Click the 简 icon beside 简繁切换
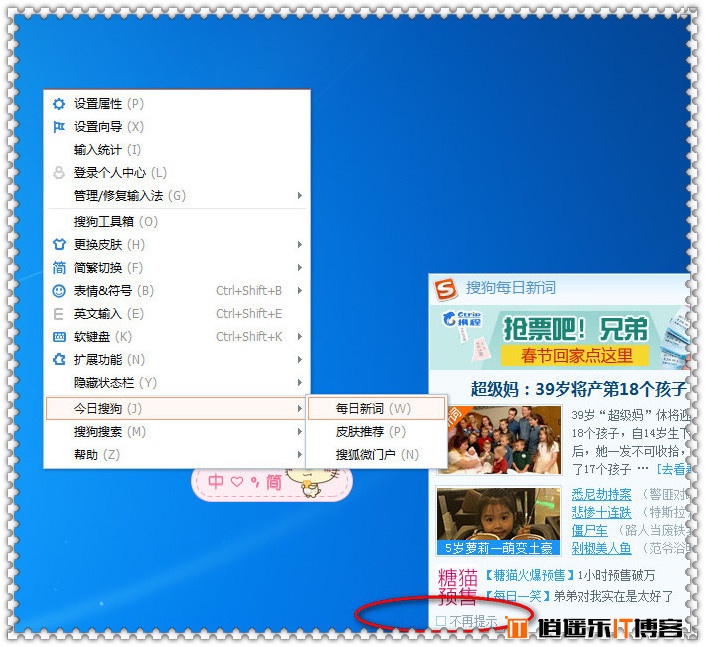 tap(59, 268)
